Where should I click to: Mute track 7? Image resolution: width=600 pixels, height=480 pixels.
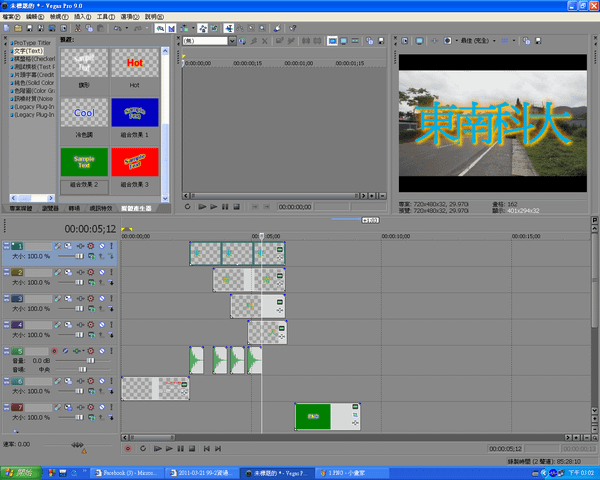point(102,407)
